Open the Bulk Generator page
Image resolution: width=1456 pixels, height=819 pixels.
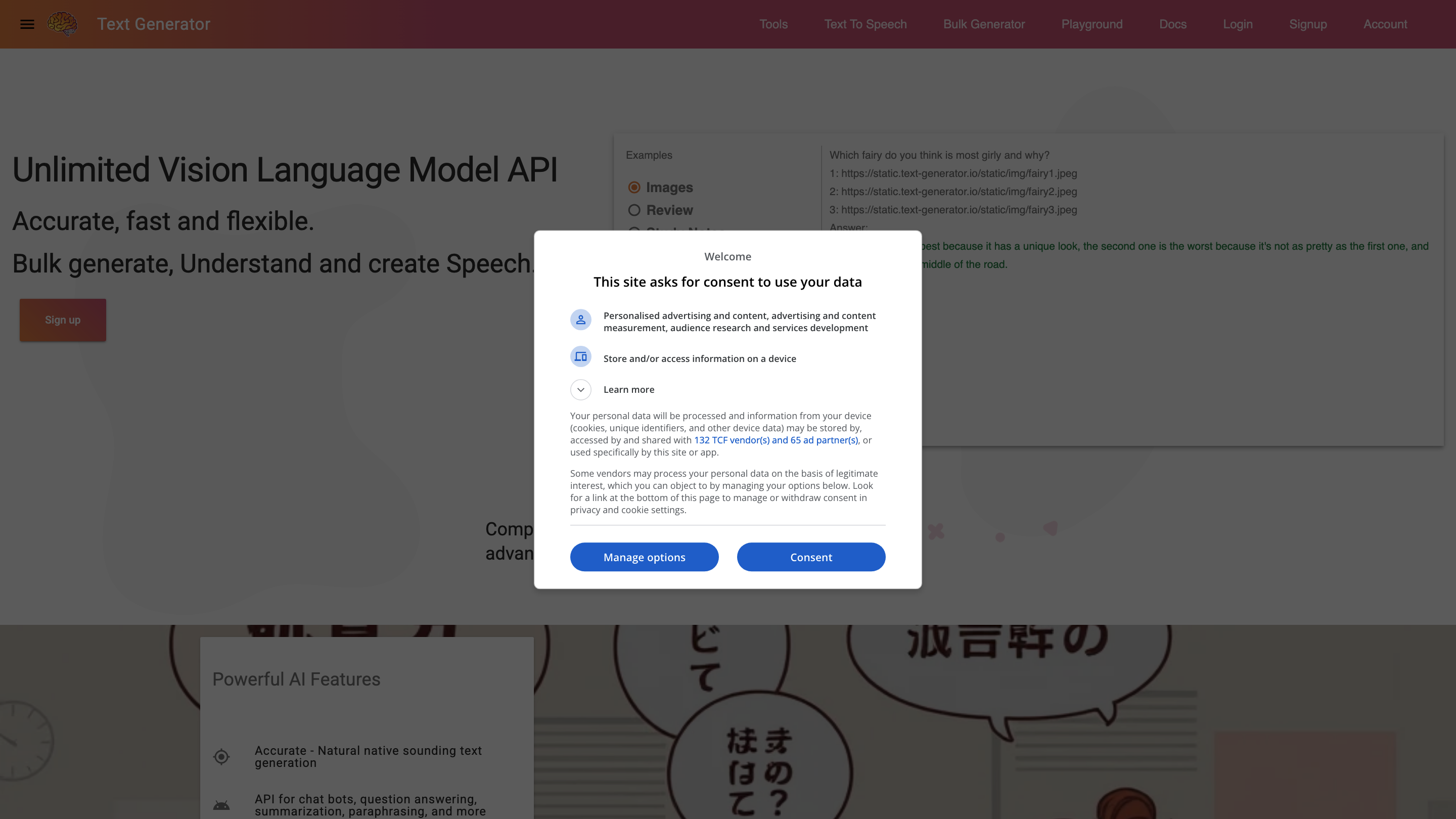click(983, 24)
